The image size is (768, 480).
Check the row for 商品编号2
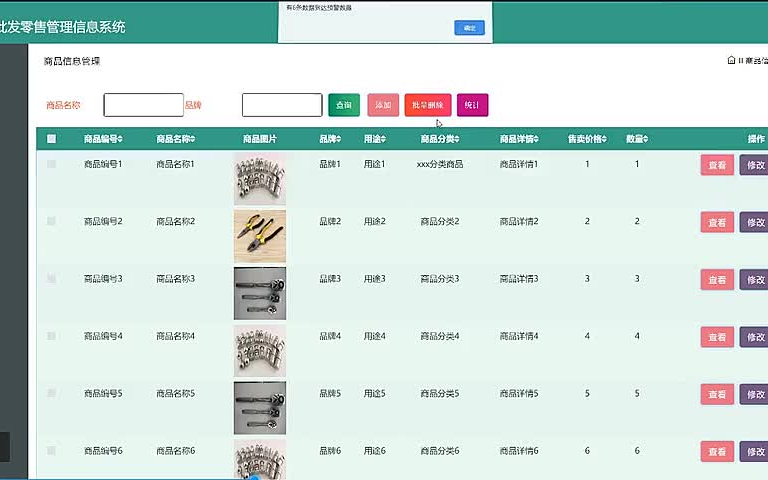[51, 221]
